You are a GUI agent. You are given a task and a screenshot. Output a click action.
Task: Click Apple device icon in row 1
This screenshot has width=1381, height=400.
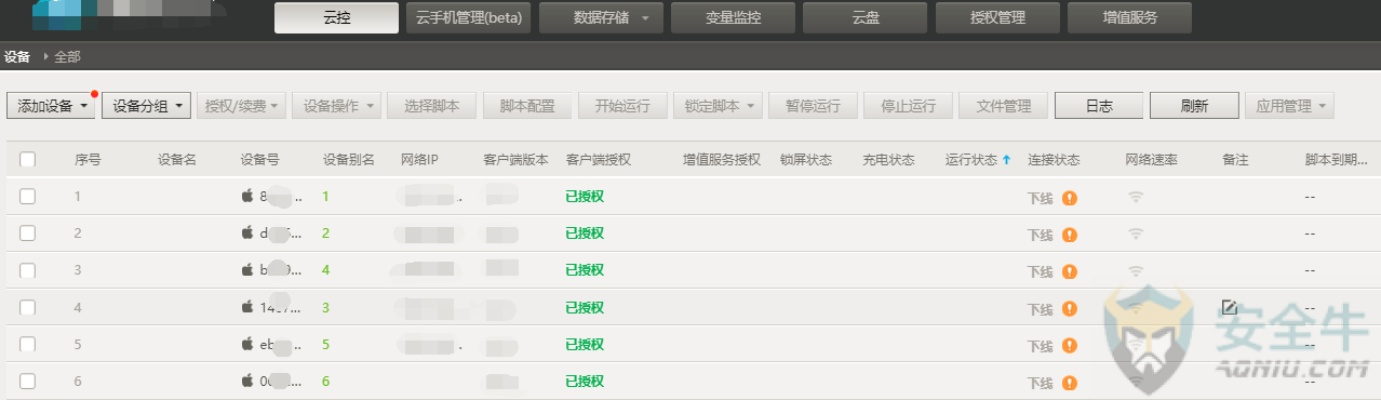coord(247,196)
